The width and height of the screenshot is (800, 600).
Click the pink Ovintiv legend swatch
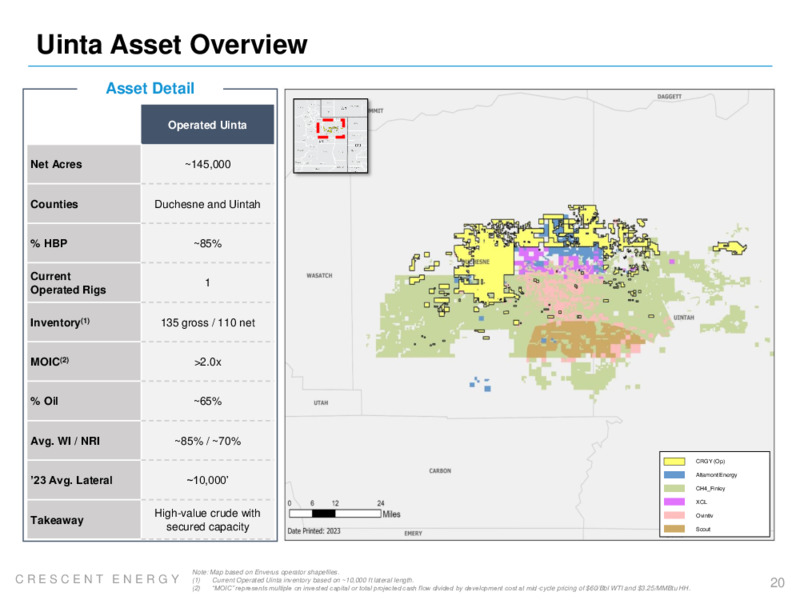tap(674, 515)
